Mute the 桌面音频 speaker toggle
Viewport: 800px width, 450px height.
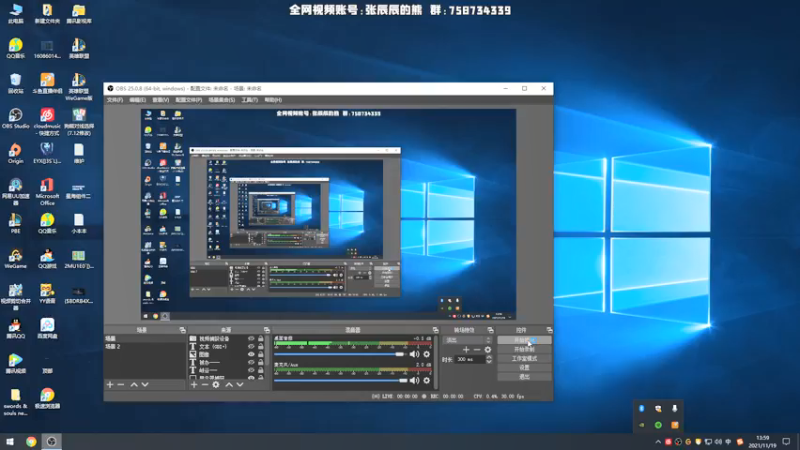point(414,354)
